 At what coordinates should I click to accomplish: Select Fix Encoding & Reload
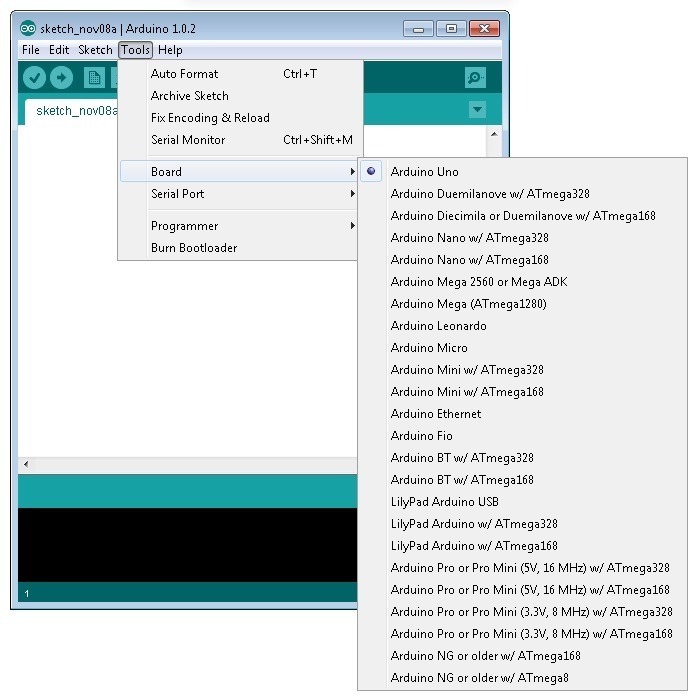(x=239, y=118)
